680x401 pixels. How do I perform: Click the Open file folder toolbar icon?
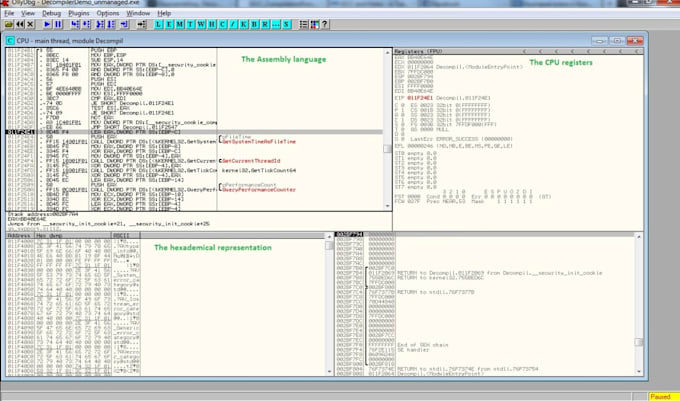(9, 24)
